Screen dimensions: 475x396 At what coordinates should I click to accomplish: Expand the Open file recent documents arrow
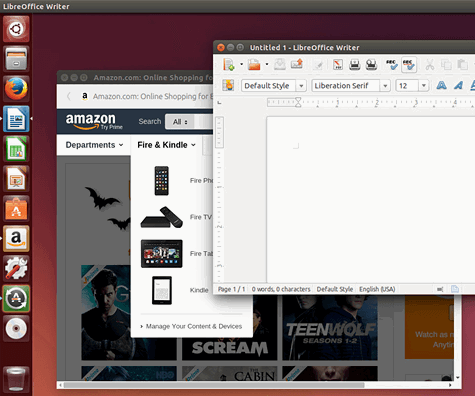pos(267,64)
